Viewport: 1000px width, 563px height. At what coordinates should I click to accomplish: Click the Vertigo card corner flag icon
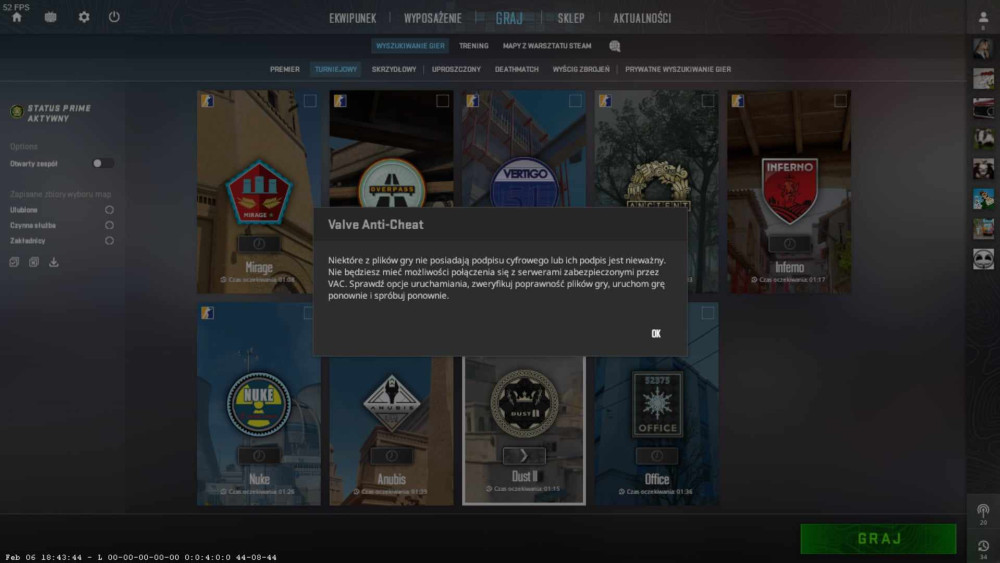[x=473, y=101]
